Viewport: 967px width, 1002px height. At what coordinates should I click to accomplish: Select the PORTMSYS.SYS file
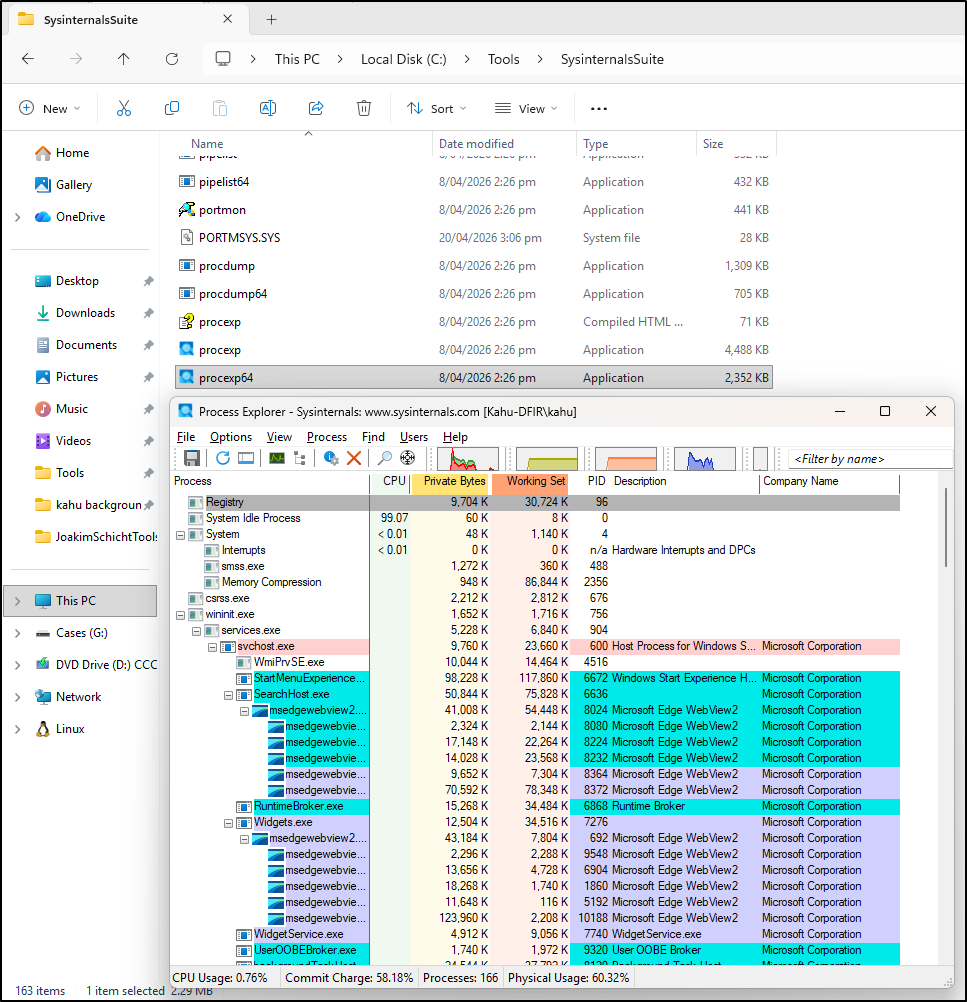coord(474,238)
